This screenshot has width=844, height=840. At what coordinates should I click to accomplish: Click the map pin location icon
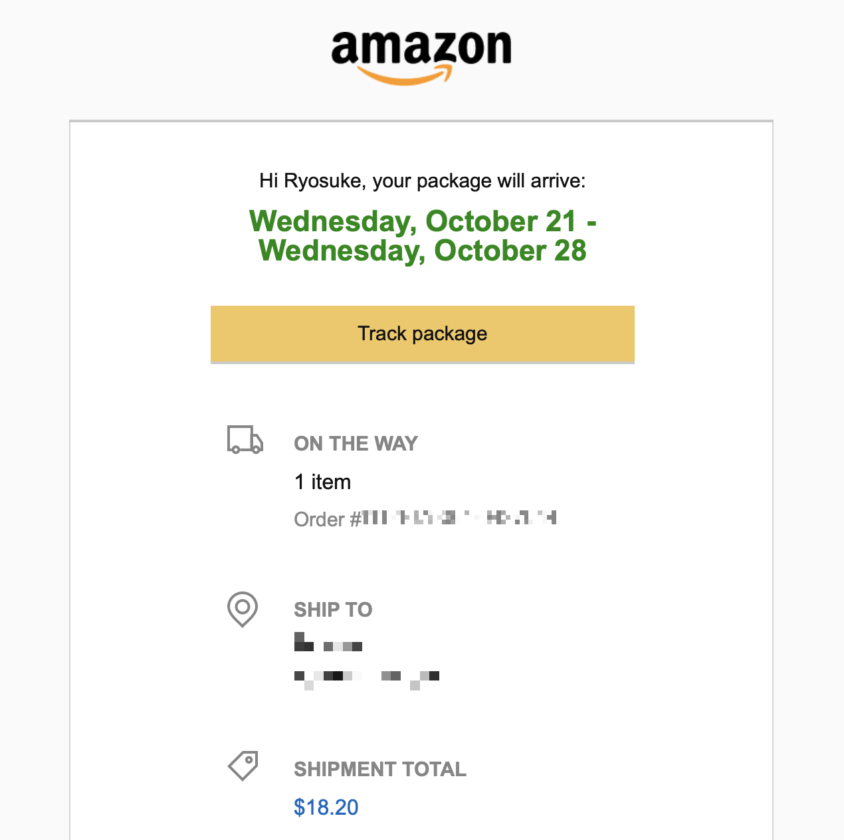(242, 609)
